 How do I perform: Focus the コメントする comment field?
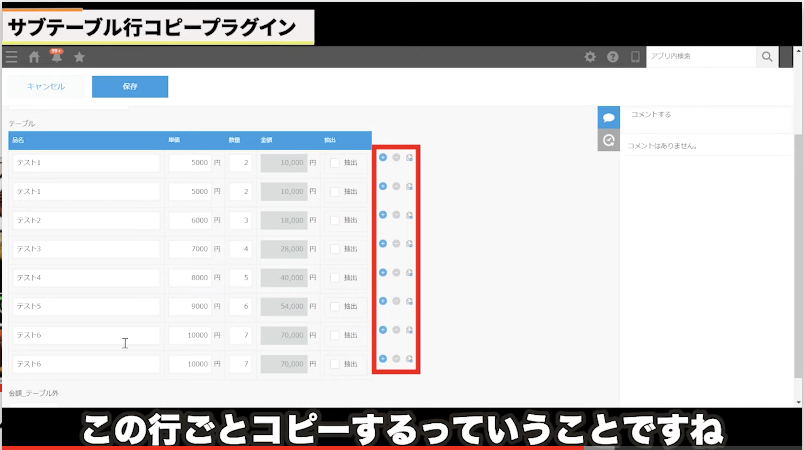(x=705, y=115)
